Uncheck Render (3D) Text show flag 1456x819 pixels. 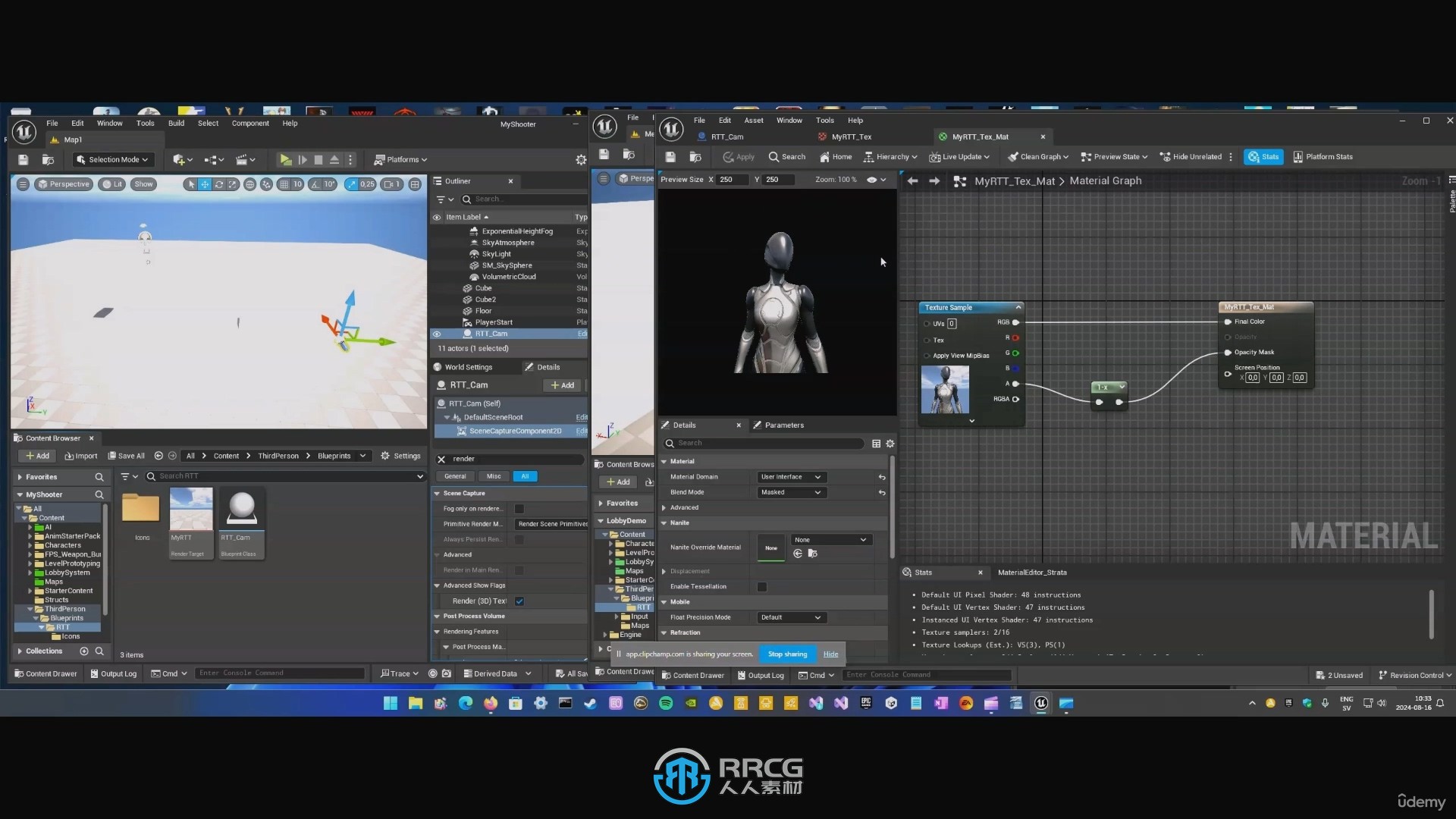(x=519, y=601)
